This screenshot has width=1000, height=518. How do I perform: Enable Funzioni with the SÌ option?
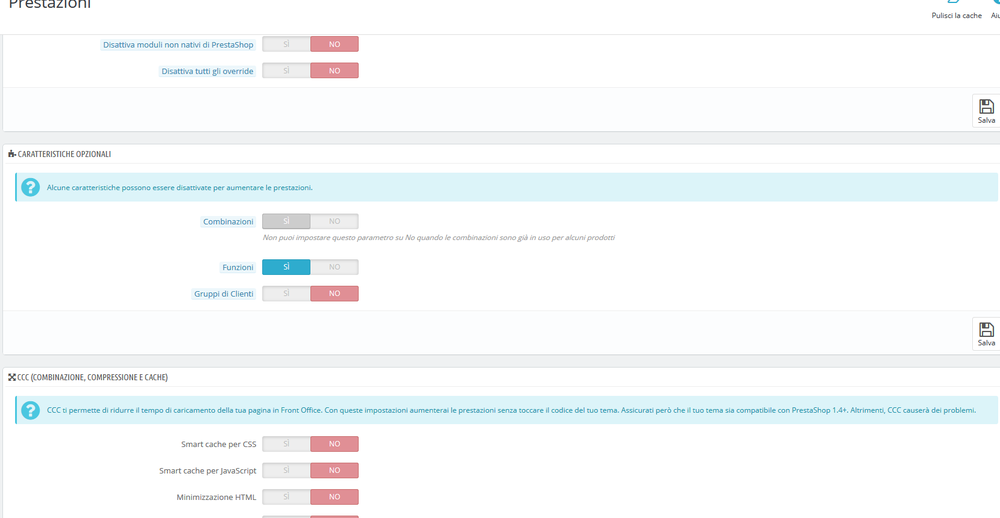[286, 267]
